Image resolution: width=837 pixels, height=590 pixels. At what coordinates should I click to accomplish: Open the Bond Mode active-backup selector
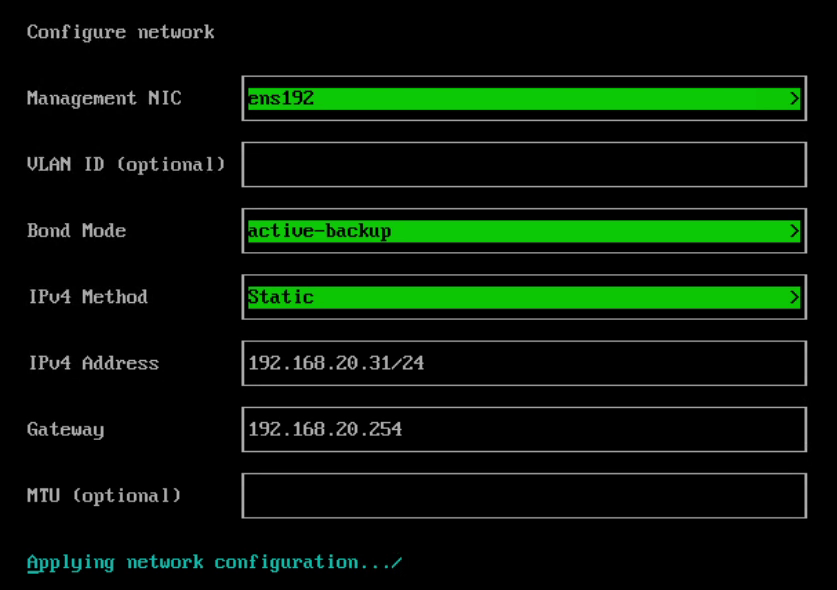click(524, 231)
